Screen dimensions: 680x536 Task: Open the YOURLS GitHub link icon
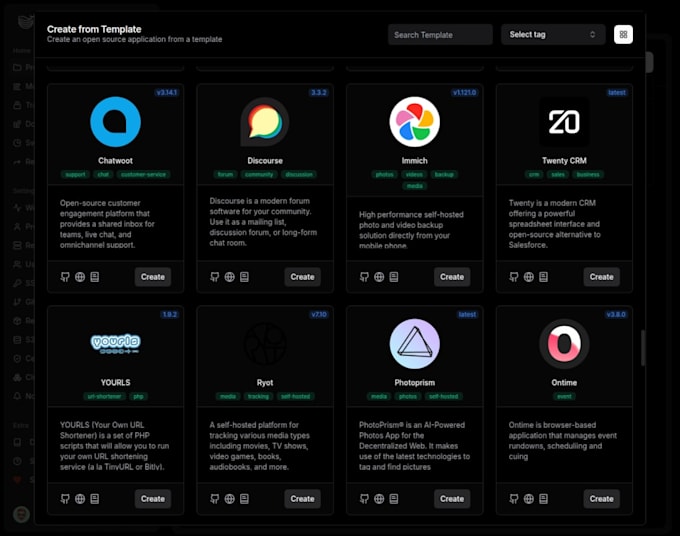point(65,499)
